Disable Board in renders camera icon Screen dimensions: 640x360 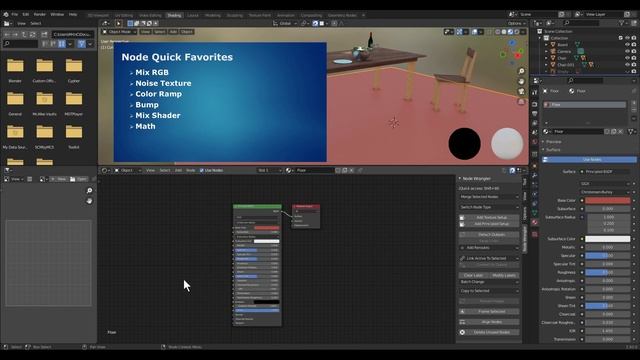634,44
